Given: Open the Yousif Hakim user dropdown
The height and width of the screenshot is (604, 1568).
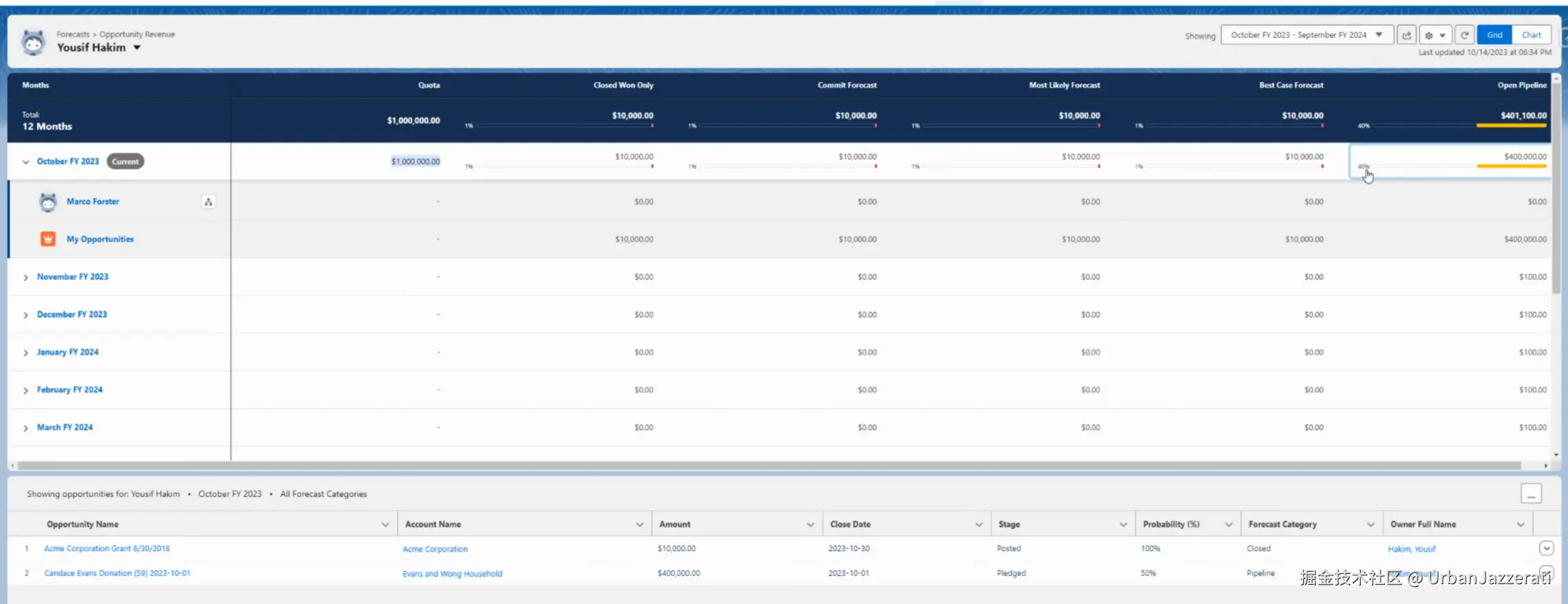Looking at the screenshot, I should click(137, 48).
